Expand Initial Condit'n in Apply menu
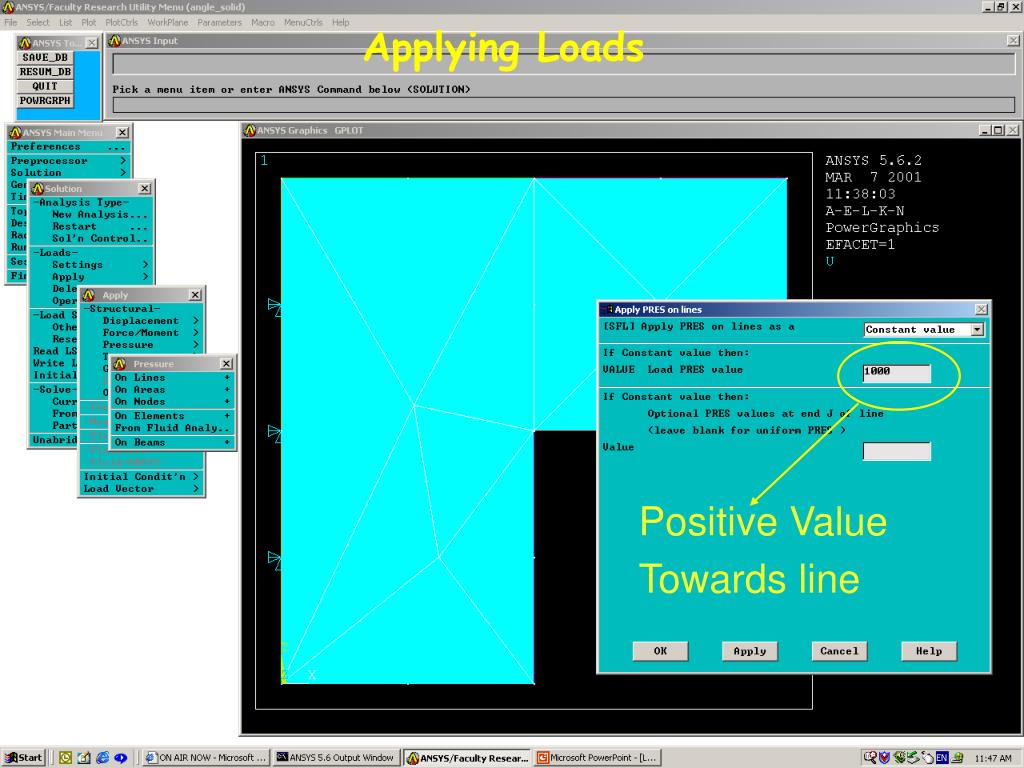The width and height of the screenshot is (1024, 768). 140,477
